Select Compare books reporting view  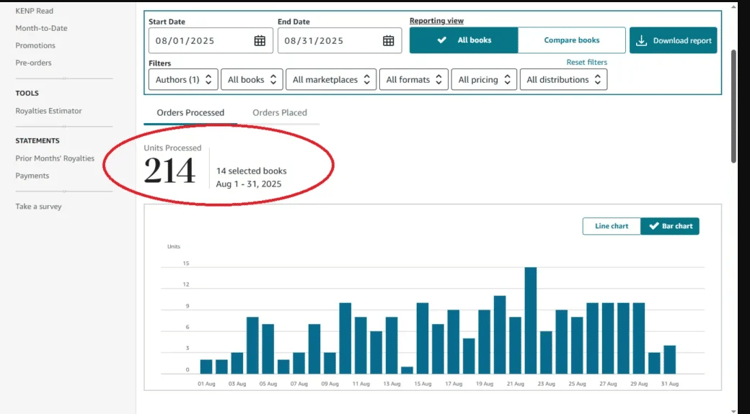(572, 40)
